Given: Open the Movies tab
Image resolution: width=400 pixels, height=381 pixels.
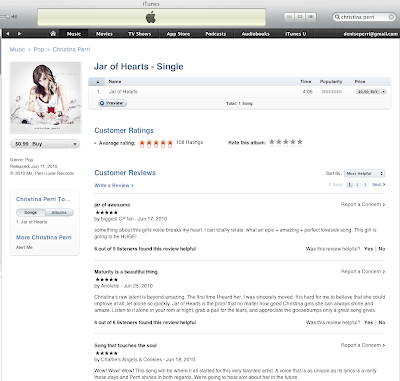Looking at the screenshot, I should pos(104,34).
